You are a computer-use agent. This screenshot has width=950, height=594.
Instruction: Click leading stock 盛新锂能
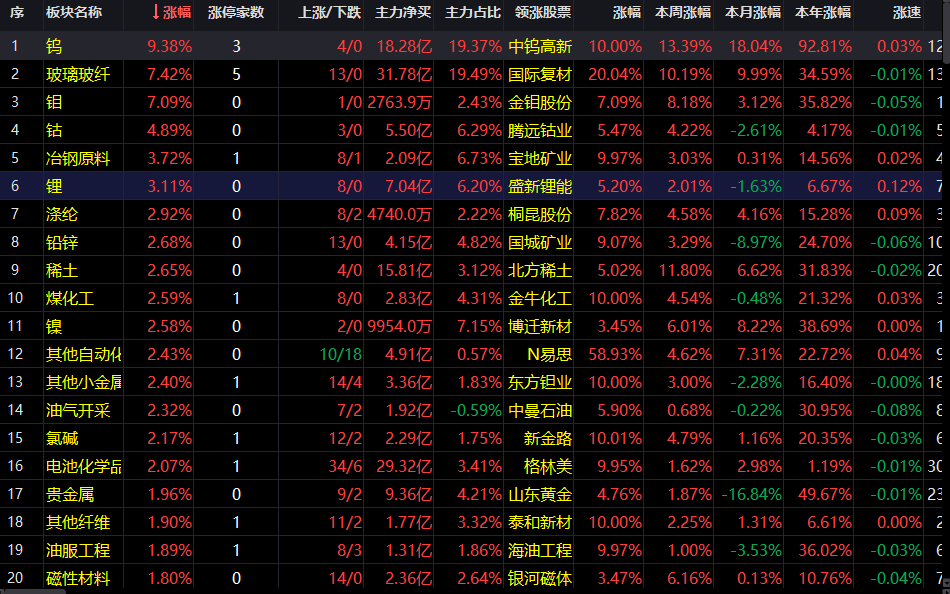click(540, 186)
